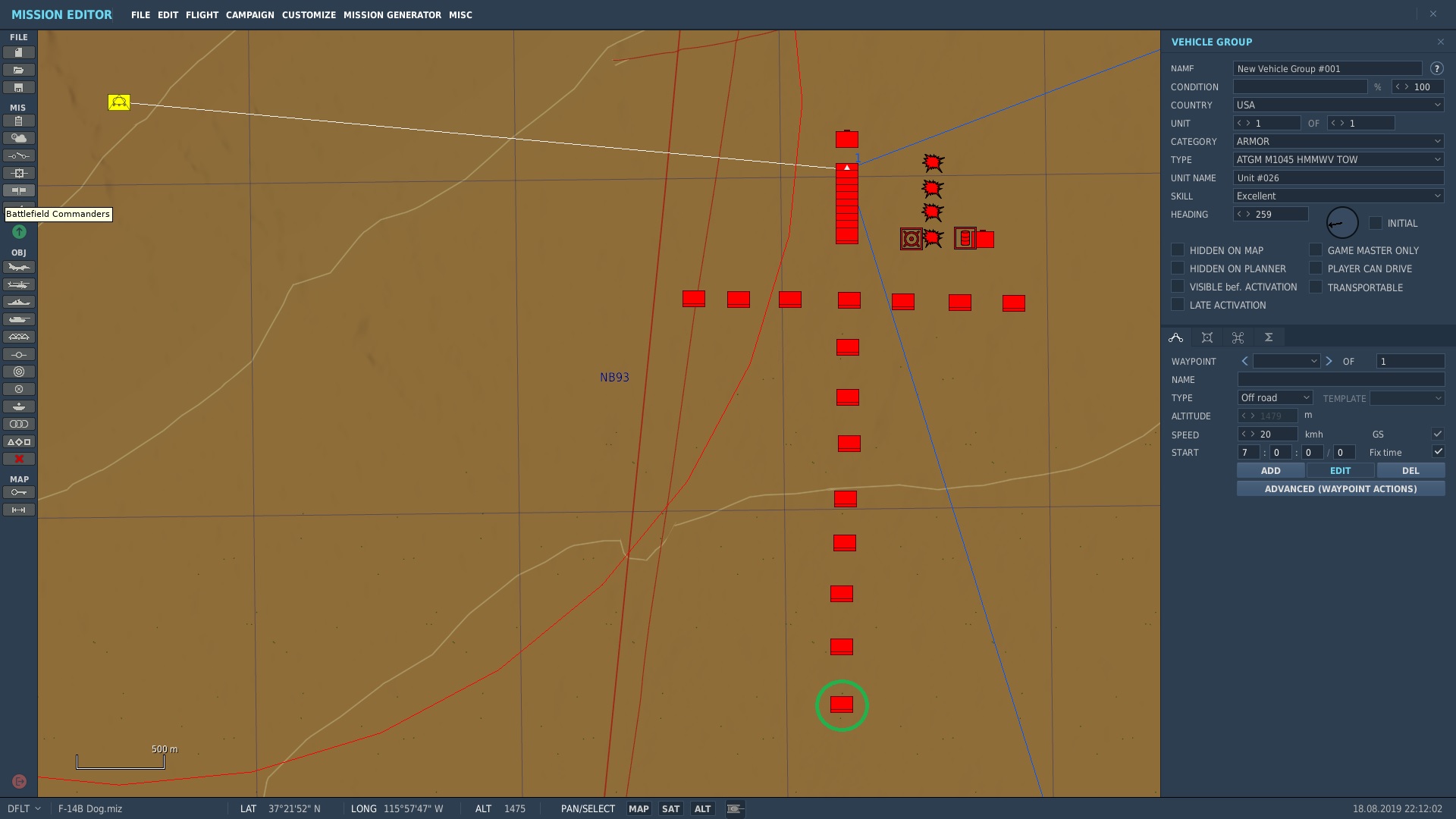
Task: Open the waypoint TYPE Off road dropdown
Action: [x=1275, y=397]
